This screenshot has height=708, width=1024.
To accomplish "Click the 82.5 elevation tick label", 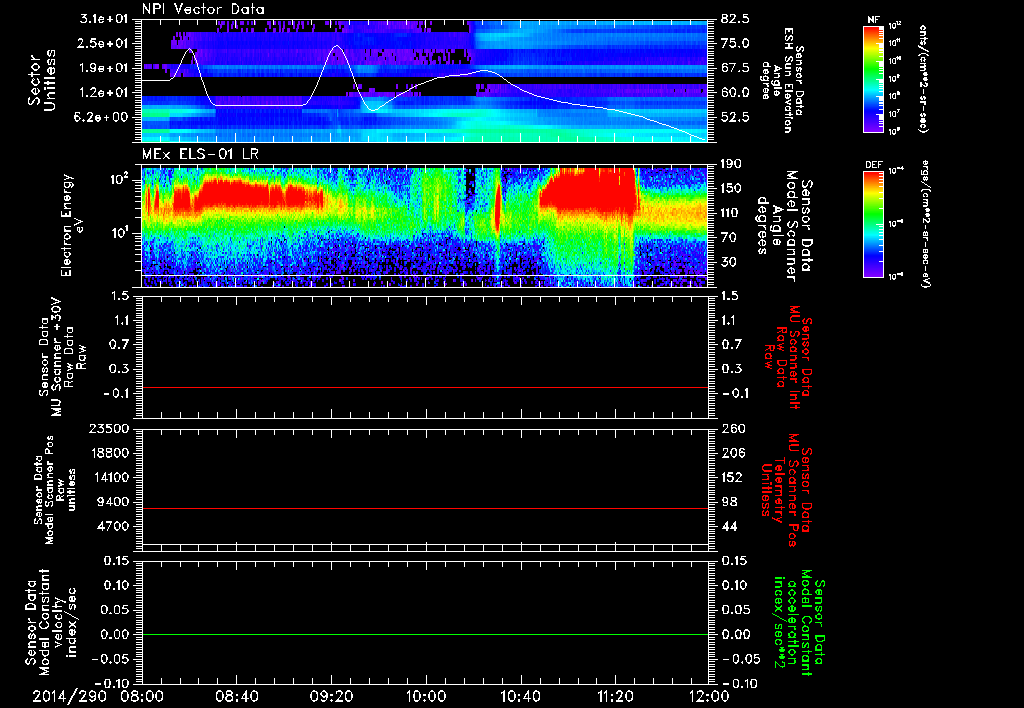I will [x=735, y=19].
